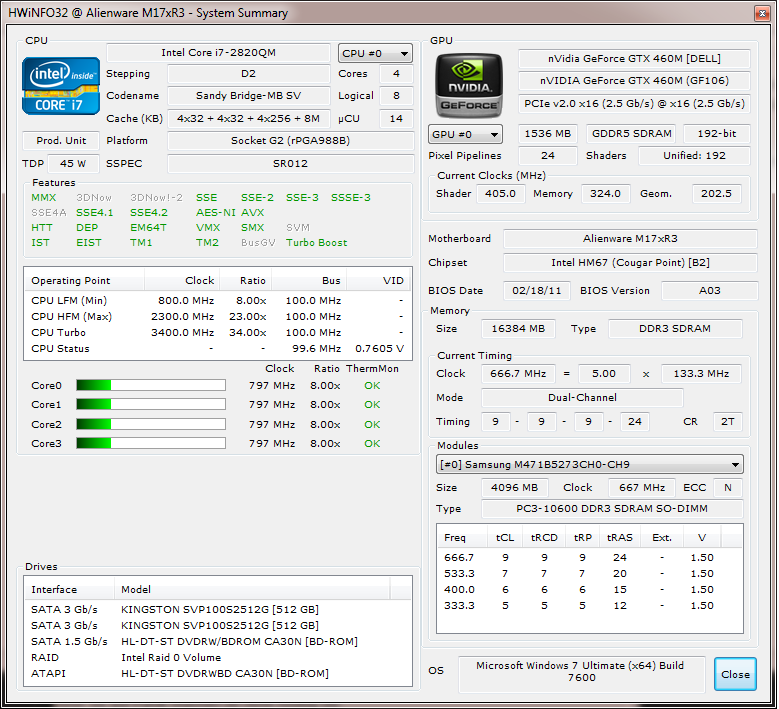Click the 666.7 MHz memory clock field
This screenshot has height=709, width=779.
tap(518, 374)
